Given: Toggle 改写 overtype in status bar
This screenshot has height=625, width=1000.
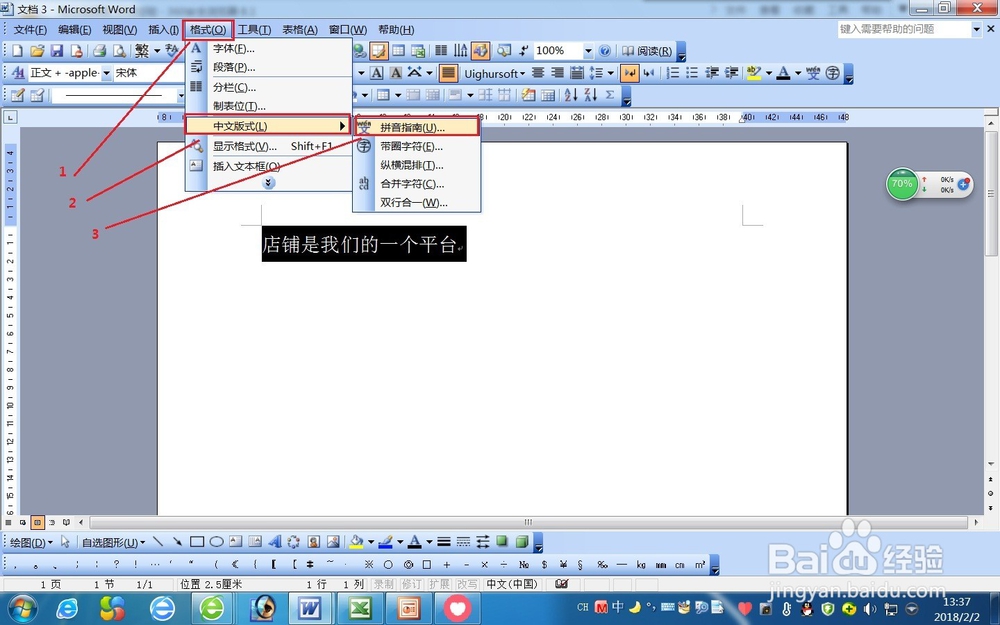Looking at the screenshot, I should click(467, 584).
